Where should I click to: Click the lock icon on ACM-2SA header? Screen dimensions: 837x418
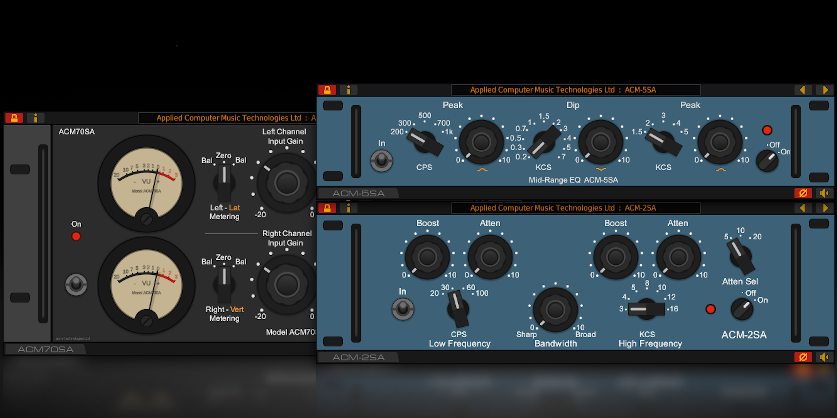pos(327,208)
